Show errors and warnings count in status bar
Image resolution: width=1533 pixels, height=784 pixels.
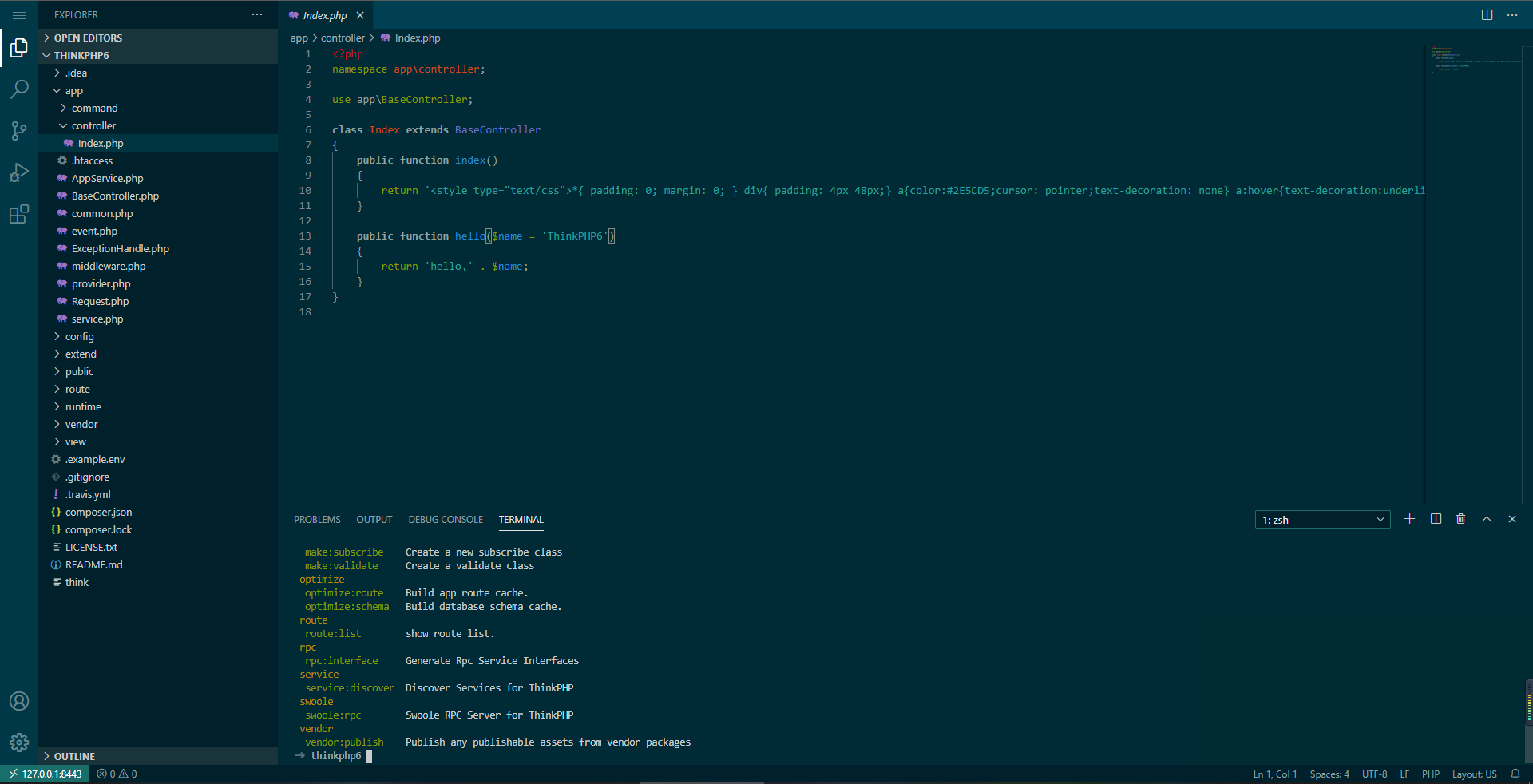tap(117, 774)
